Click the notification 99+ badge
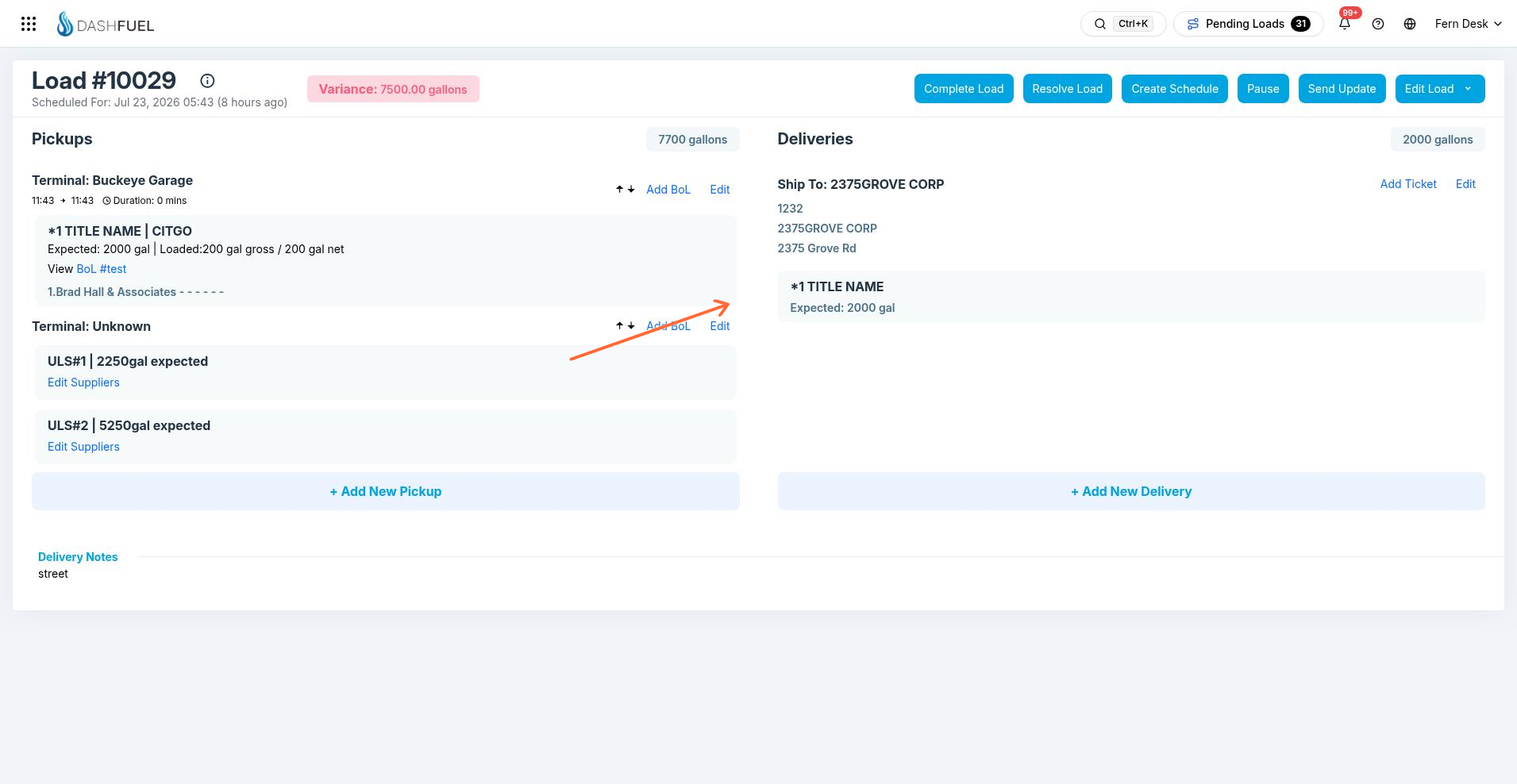The height and width of the screenshot is (784, 1517). pos(1350,13)
